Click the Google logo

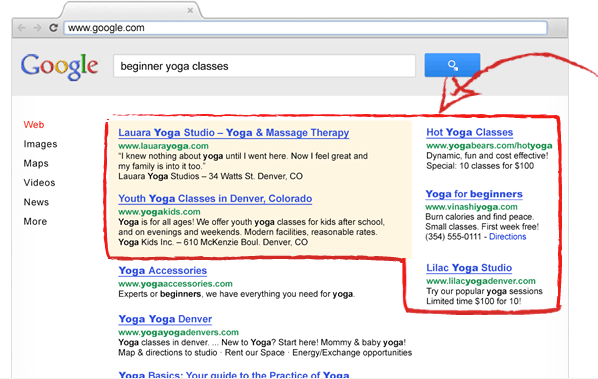pyautogui.click(x=59, y=66)
